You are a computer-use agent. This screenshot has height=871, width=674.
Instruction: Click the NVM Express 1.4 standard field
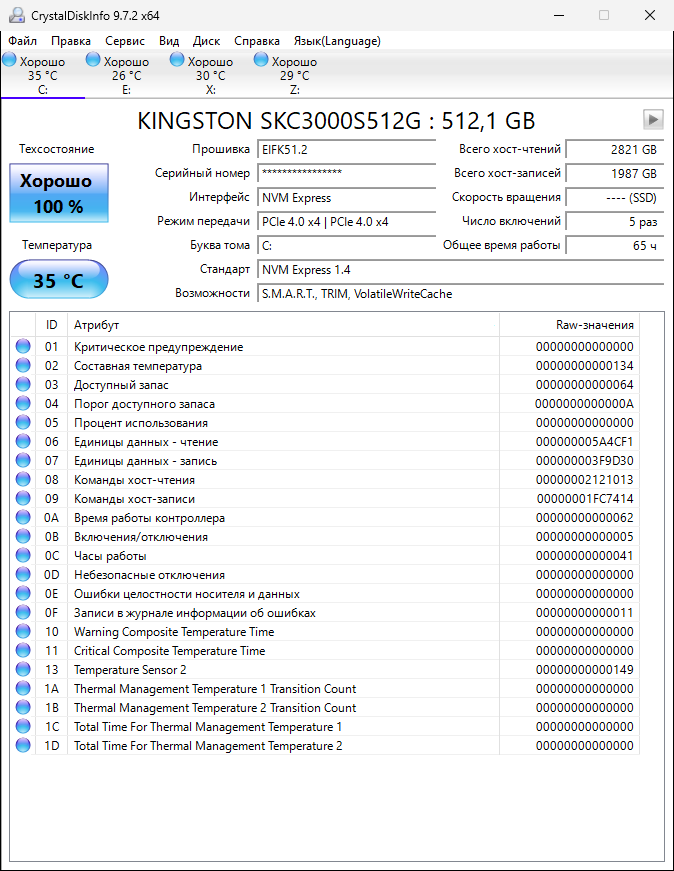461,270
